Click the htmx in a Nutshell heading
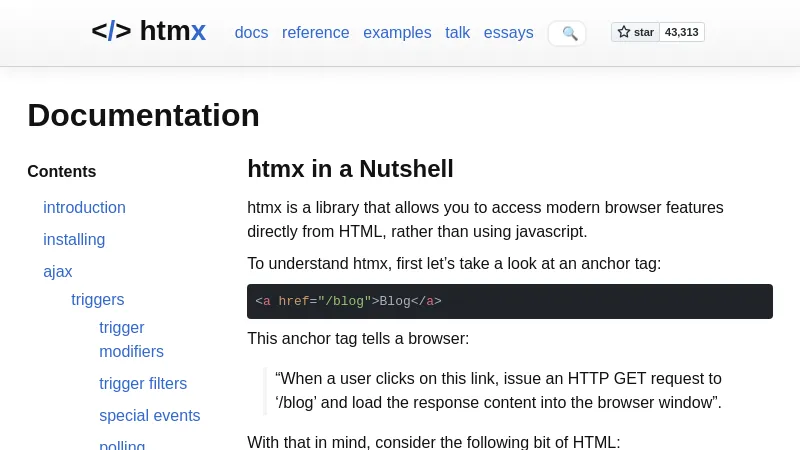 pyautogui.click(x=350, y=169)
